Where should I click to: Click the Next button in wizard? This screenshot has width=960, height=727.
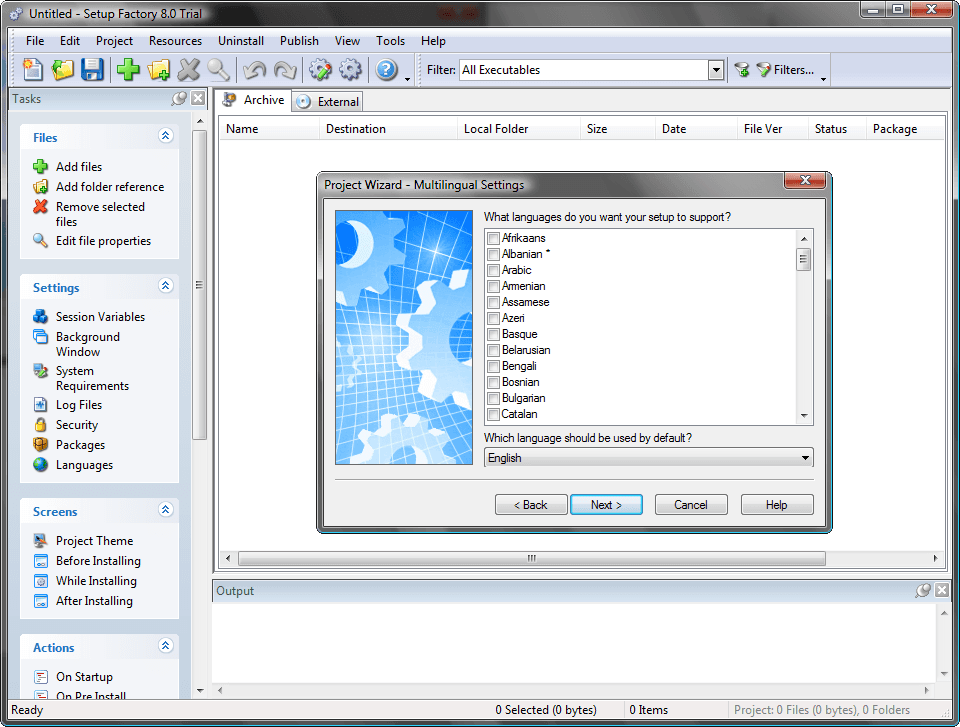(606, 505)
